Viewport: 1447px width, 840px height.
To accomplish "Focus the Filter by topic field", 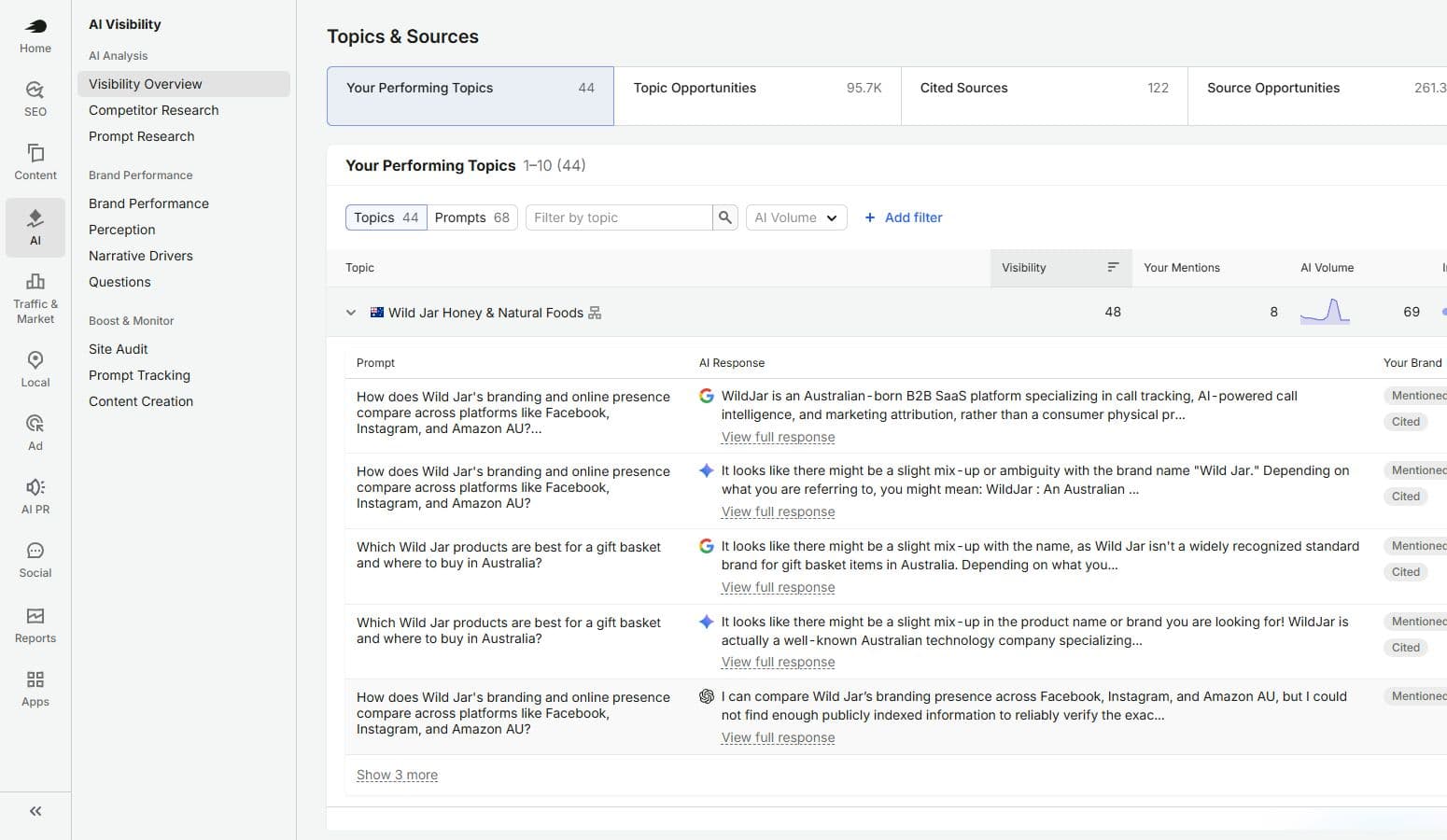I will coord(619,217).
